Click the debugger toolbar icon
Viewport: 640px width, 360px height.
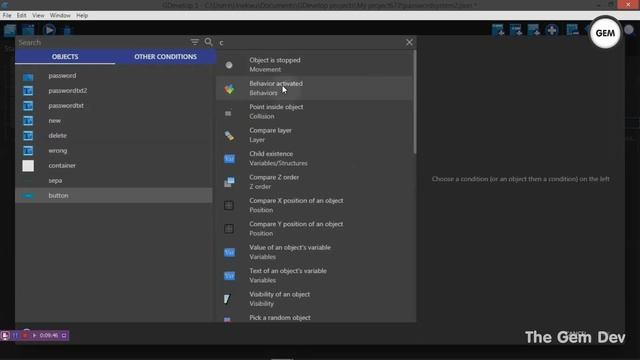(x=67, y=31)
